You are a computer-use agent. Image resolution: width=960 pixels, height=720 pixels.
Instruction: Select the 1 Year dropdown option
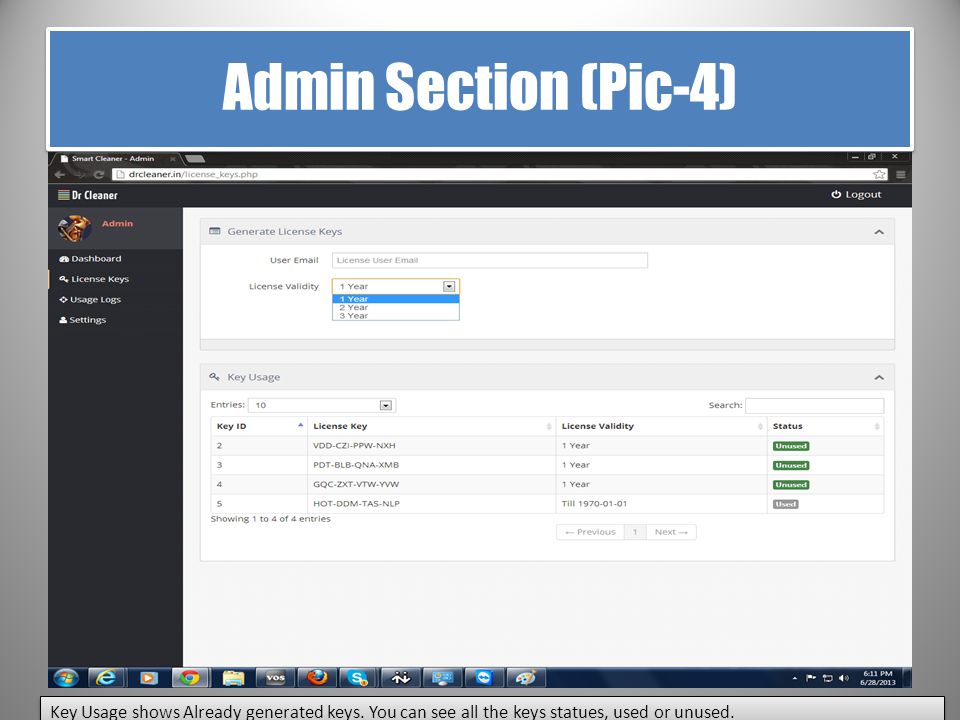coord(396,299)
